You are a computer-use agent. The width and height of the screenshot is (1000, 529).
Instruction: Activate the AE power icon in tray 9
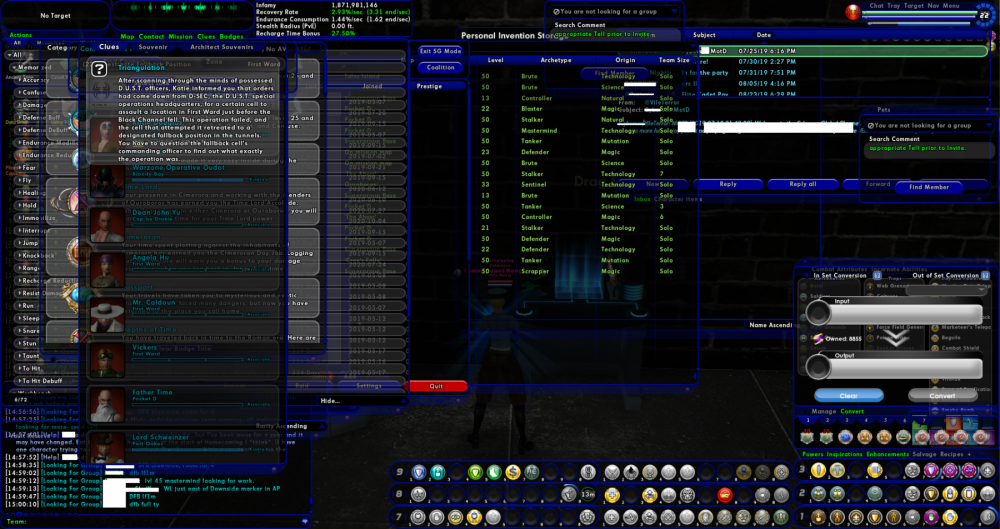pos(531,473)
